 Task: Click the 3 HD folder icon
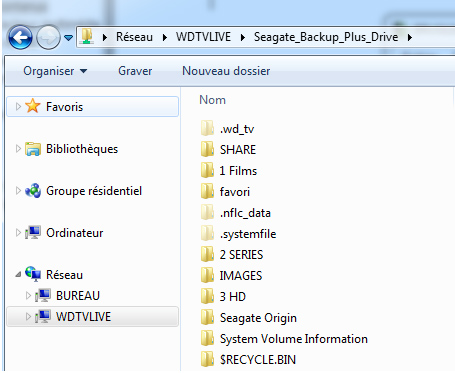pos(207,296)
